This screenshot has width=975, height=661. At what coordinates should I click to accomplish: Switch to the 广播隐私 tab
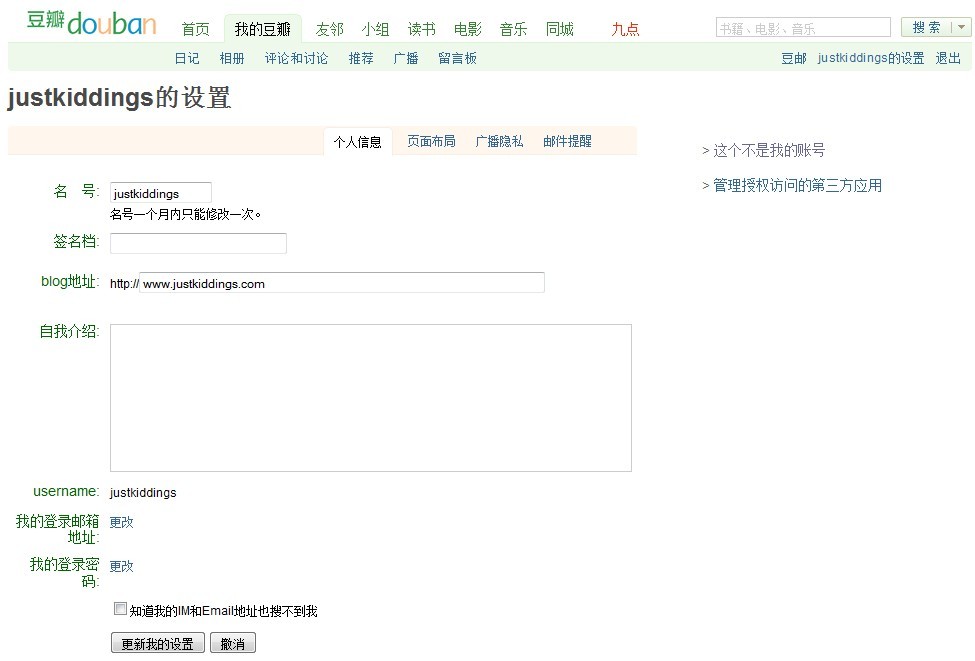click(x=499, y=142)
